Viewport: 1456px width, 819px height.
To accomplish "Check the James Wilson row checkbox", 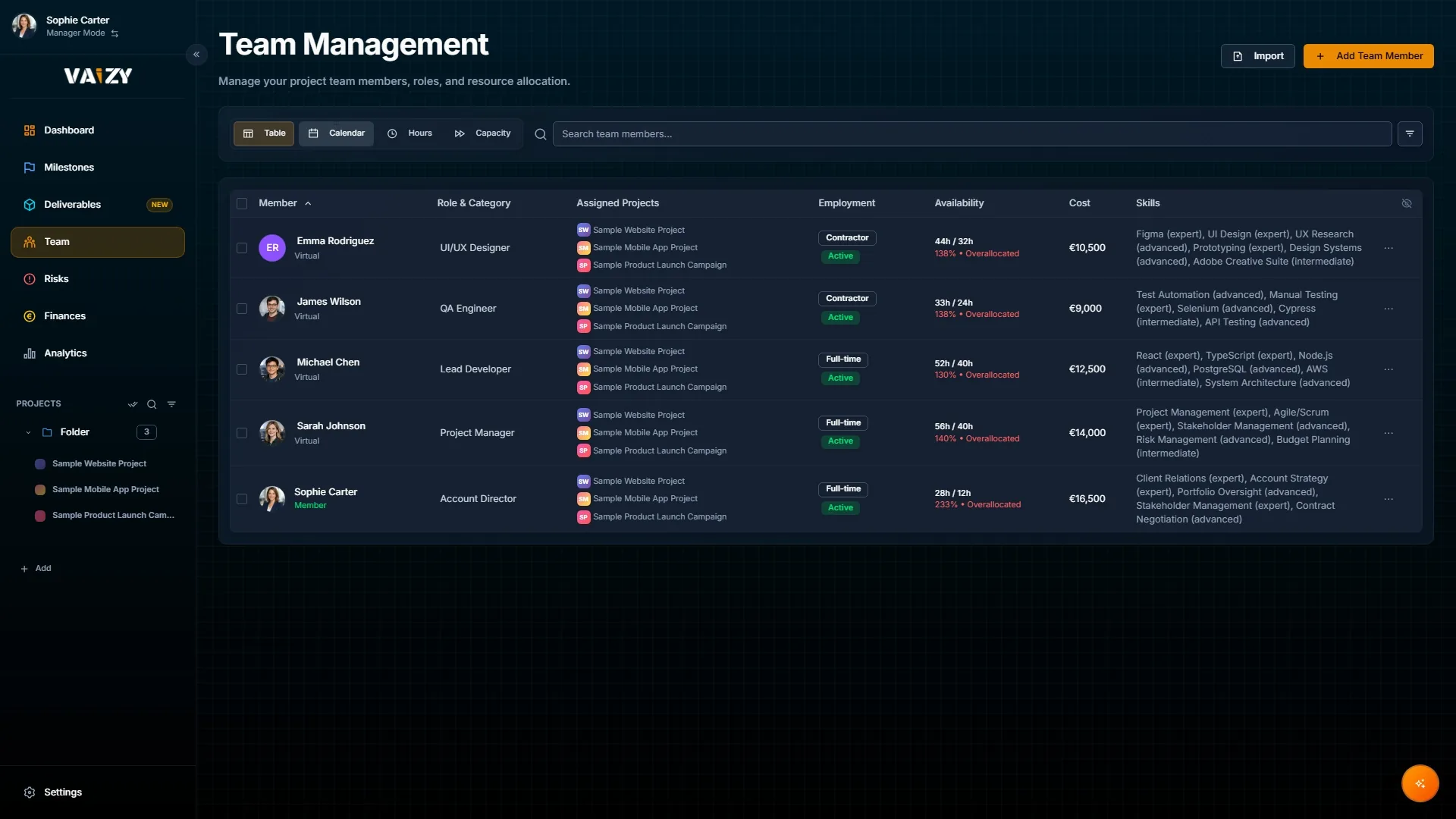I will tap(242, 309).
